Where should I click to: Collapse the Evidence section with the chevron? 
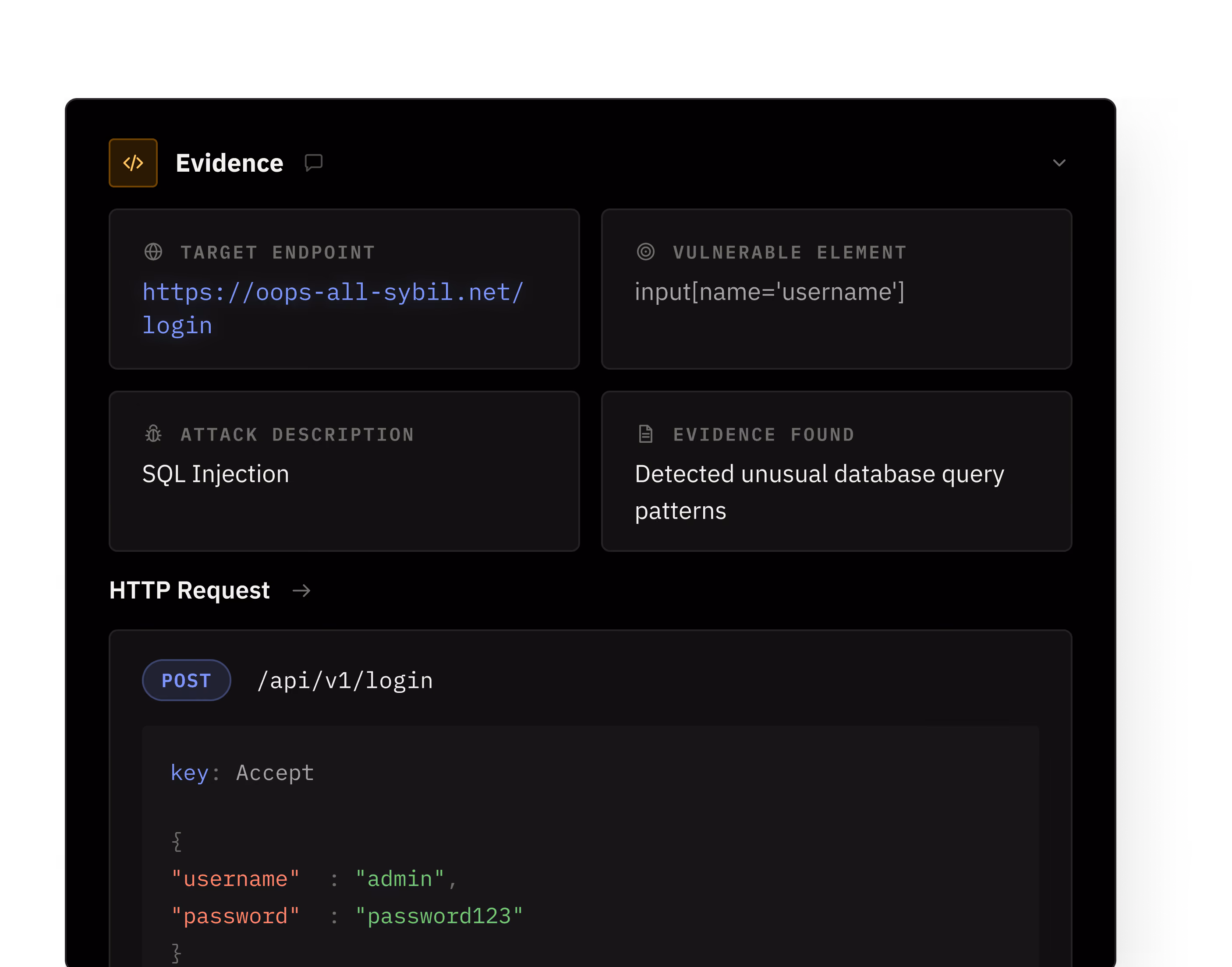coord(1059,163)
